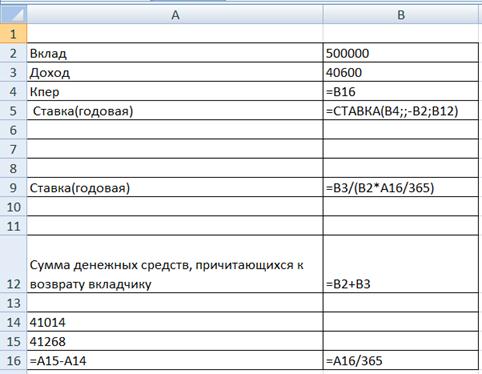Click empty cell B6
482x374 pixels.
coord(401,130)
